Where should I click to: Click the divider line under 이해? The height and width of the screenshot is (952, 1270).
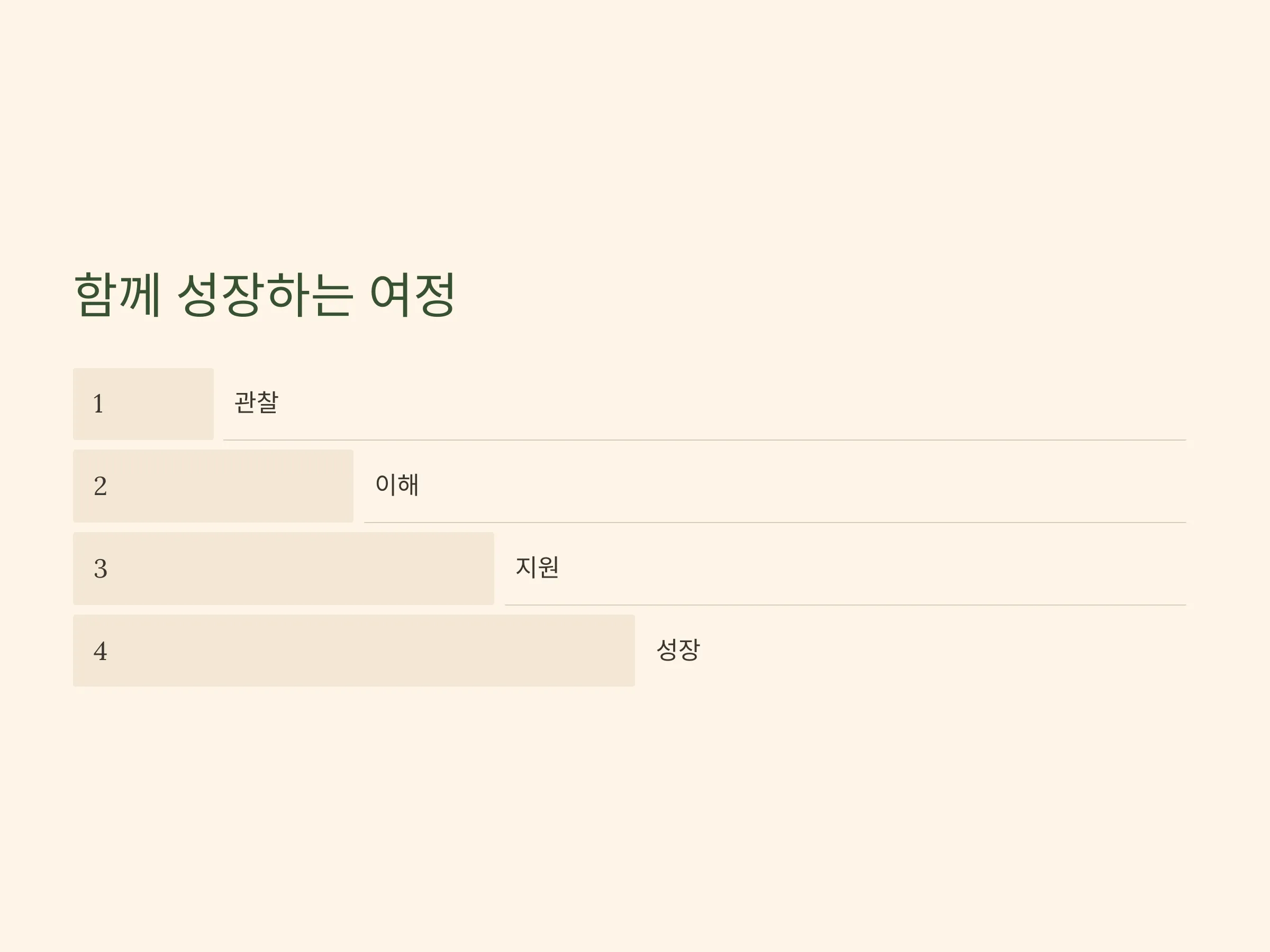pyautogui.click(x=775, y=523)
